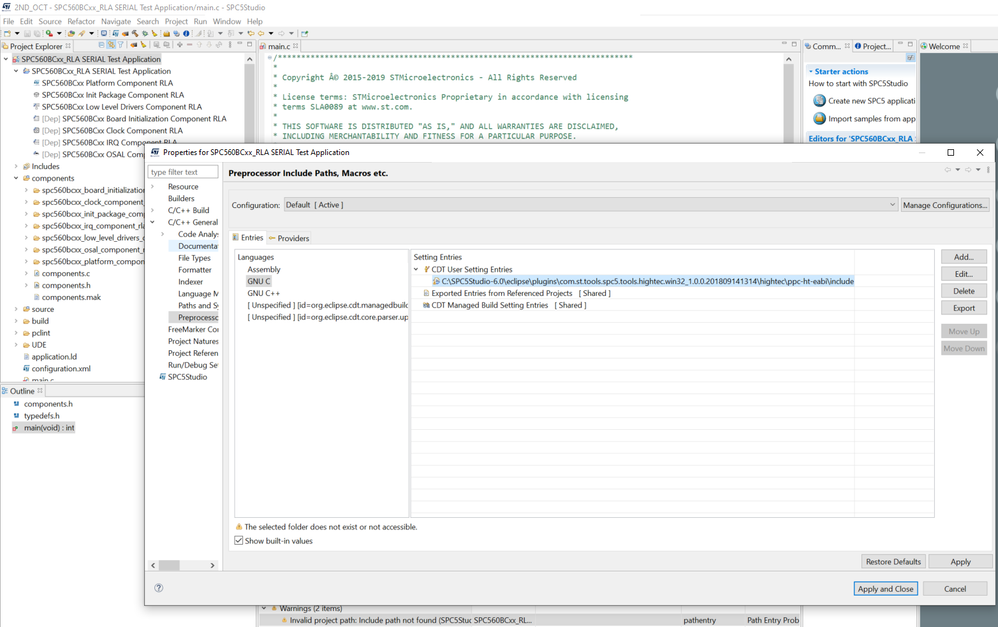Click the New wizard icon in main toolbar

tap(8, 33)
